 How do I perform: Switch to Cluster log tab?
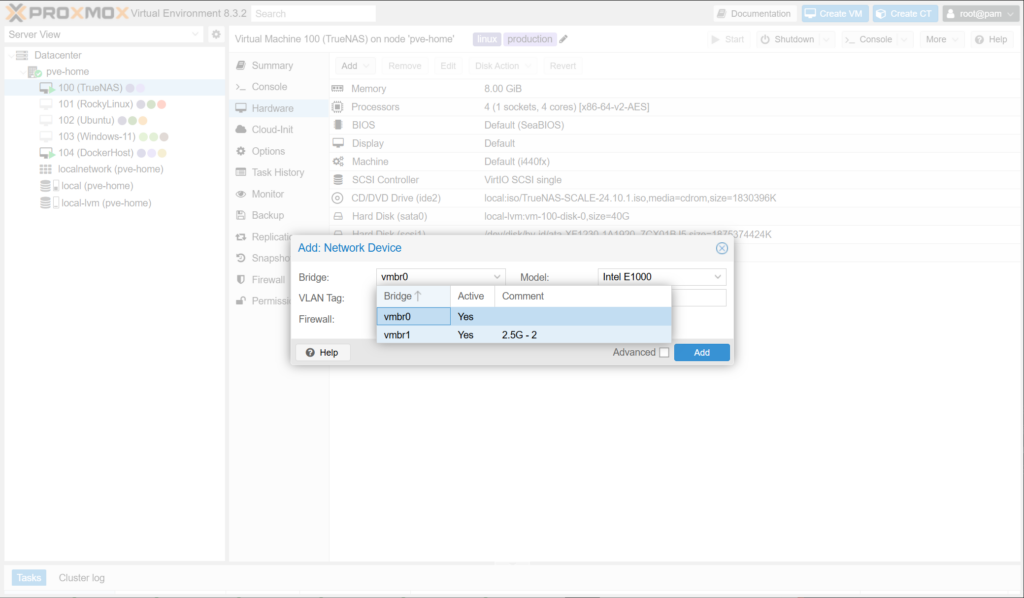[x=81, y=578]
